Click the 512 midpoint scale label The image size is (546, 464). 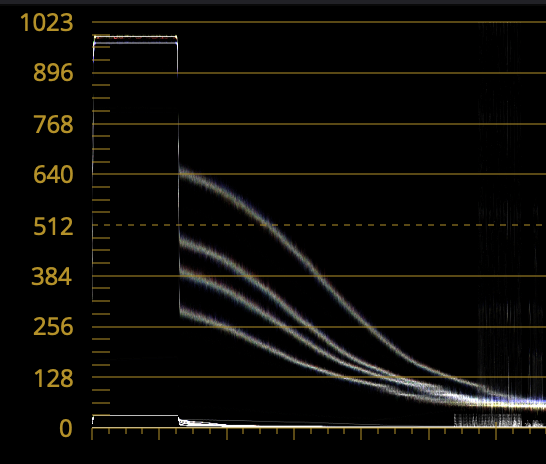click(x=53, y=227)
